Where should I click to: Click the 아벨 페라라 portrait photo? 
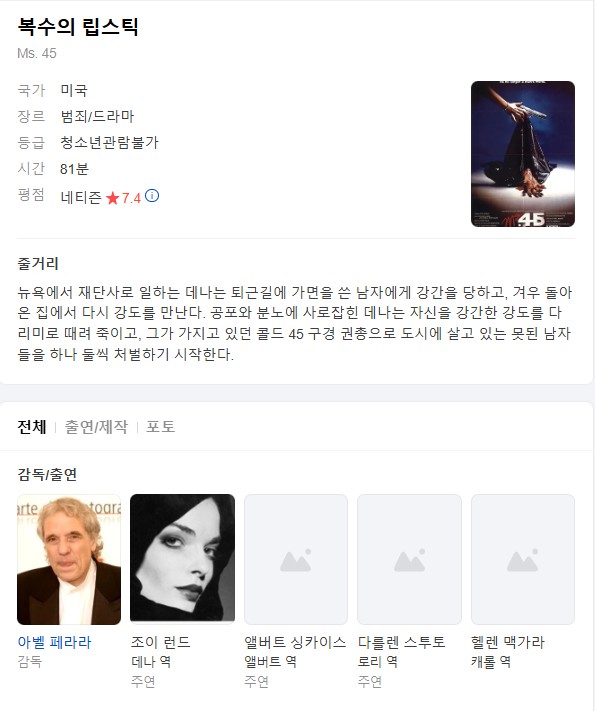point(69,560)
